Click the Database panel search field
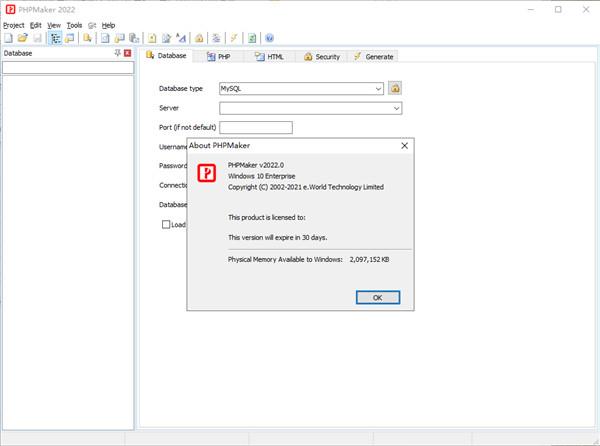Image resolution: width=600 pixels, height=446 pixels. 67,68
